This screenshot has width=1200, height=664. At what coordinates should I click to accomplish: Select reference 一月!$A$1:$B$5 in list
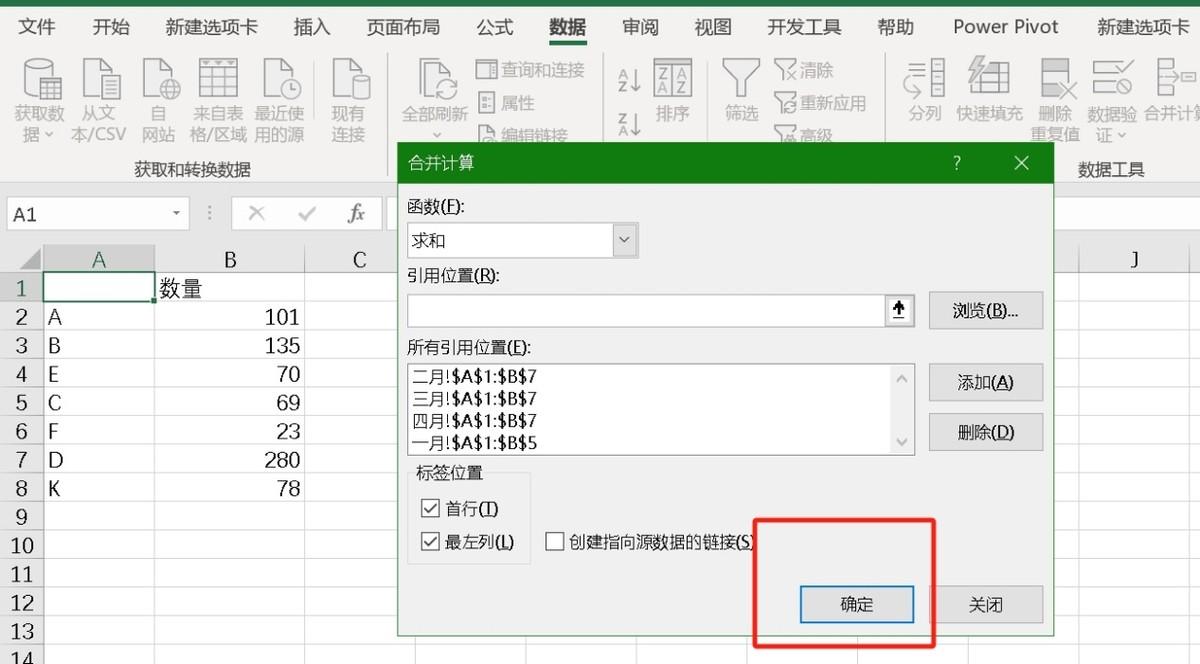(x=474, y=442)
